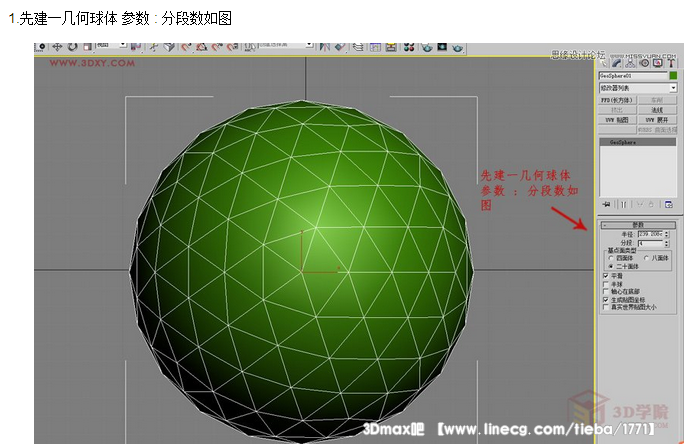Toggle keyboard shortcut override icon

point(169,47)
